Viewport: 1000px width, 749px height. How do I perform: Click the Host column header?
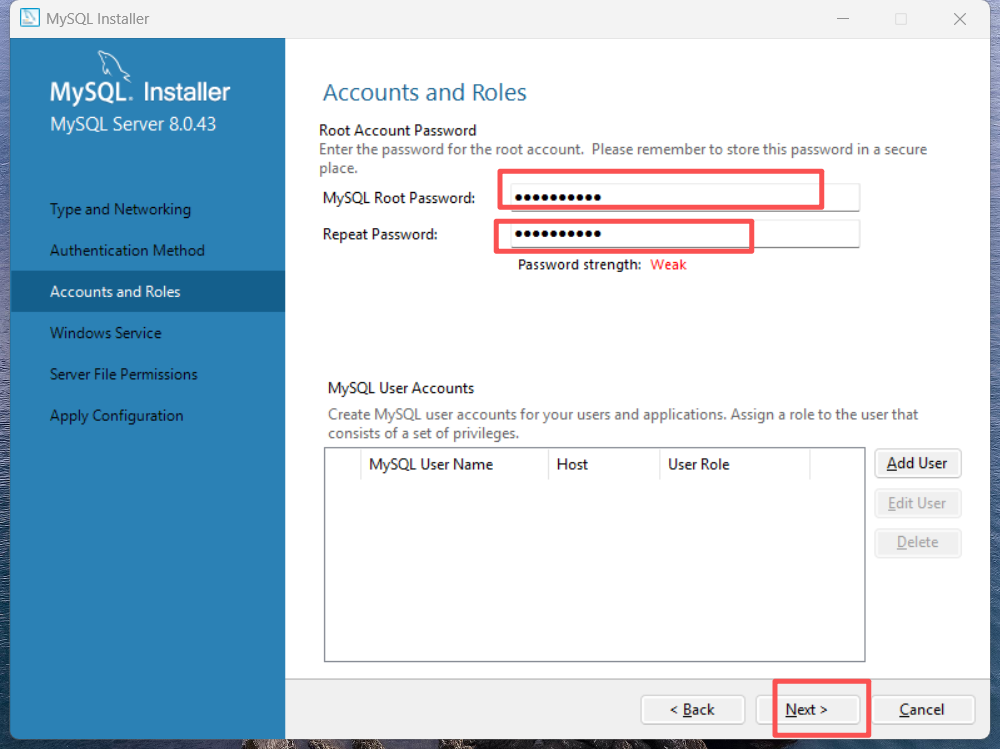coord(603,464)
